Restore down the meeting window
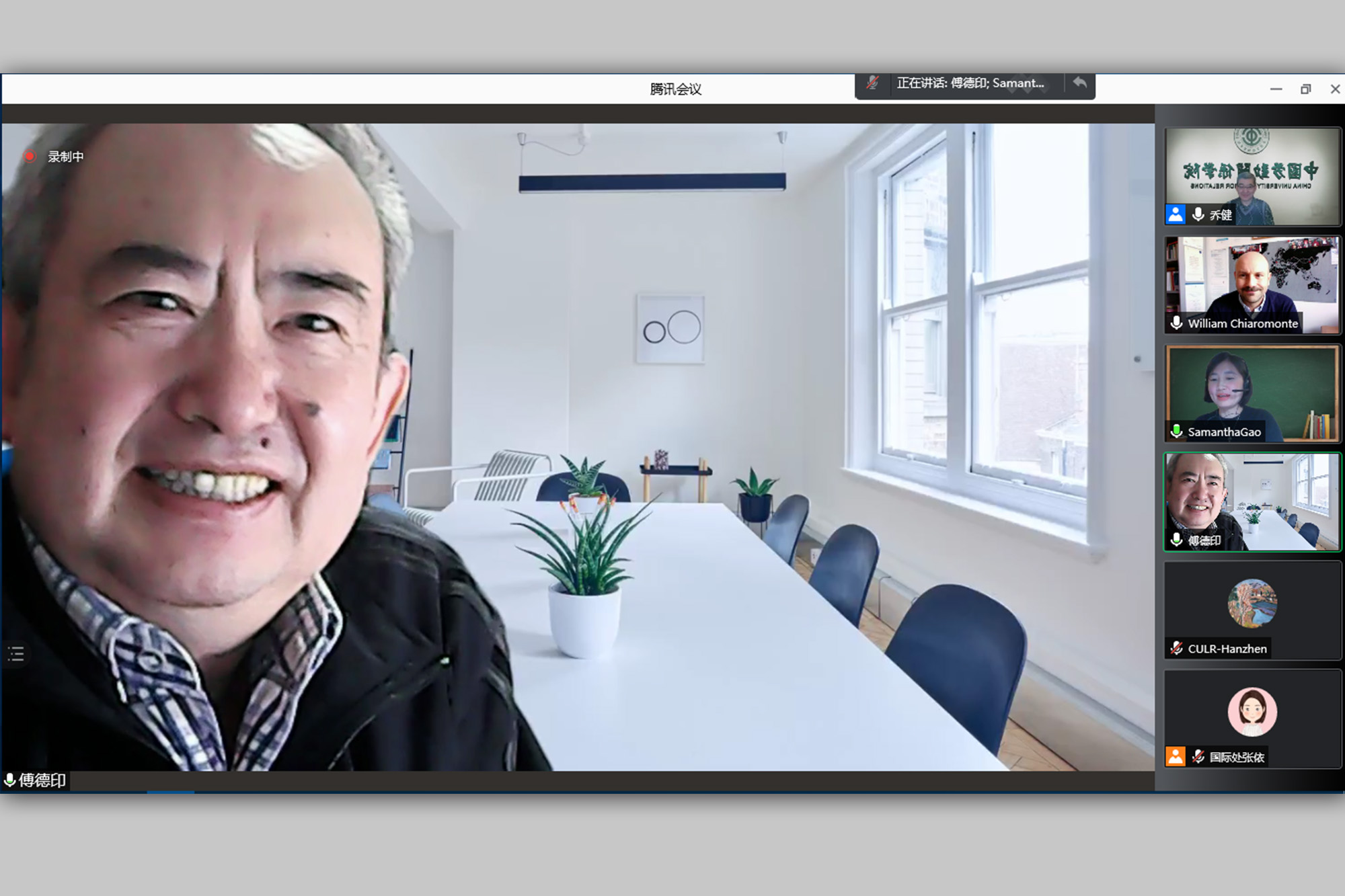The width and height of the screenshot is (1345, 896). [1305, 89]
